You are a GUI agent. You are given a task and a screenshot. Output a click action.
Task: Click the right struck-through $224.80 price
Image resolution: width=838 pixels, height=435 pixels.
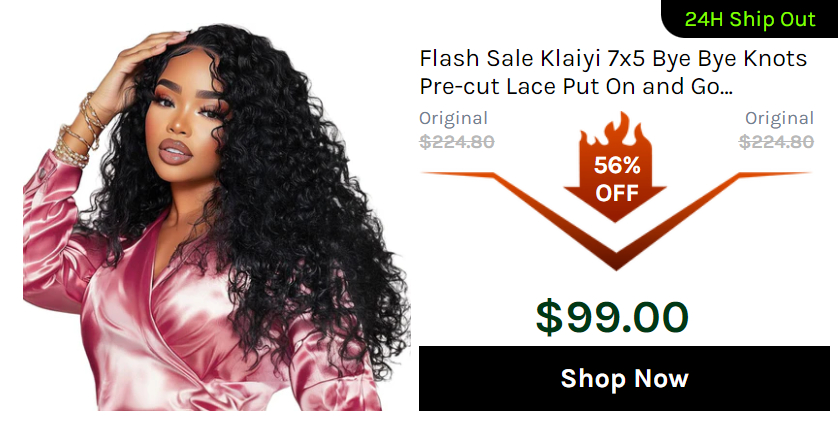pyautogui.click(x=776, y=142)
